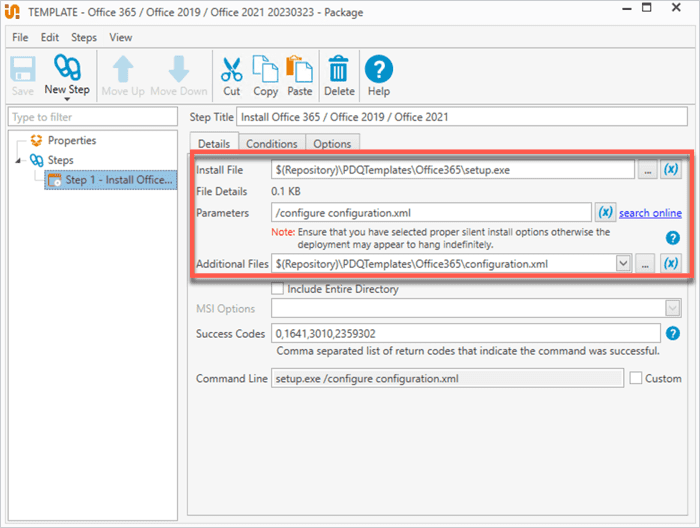This screenshot has height=528, width=700.
Task: Switch to the Options tab
Action: [332, 143]
